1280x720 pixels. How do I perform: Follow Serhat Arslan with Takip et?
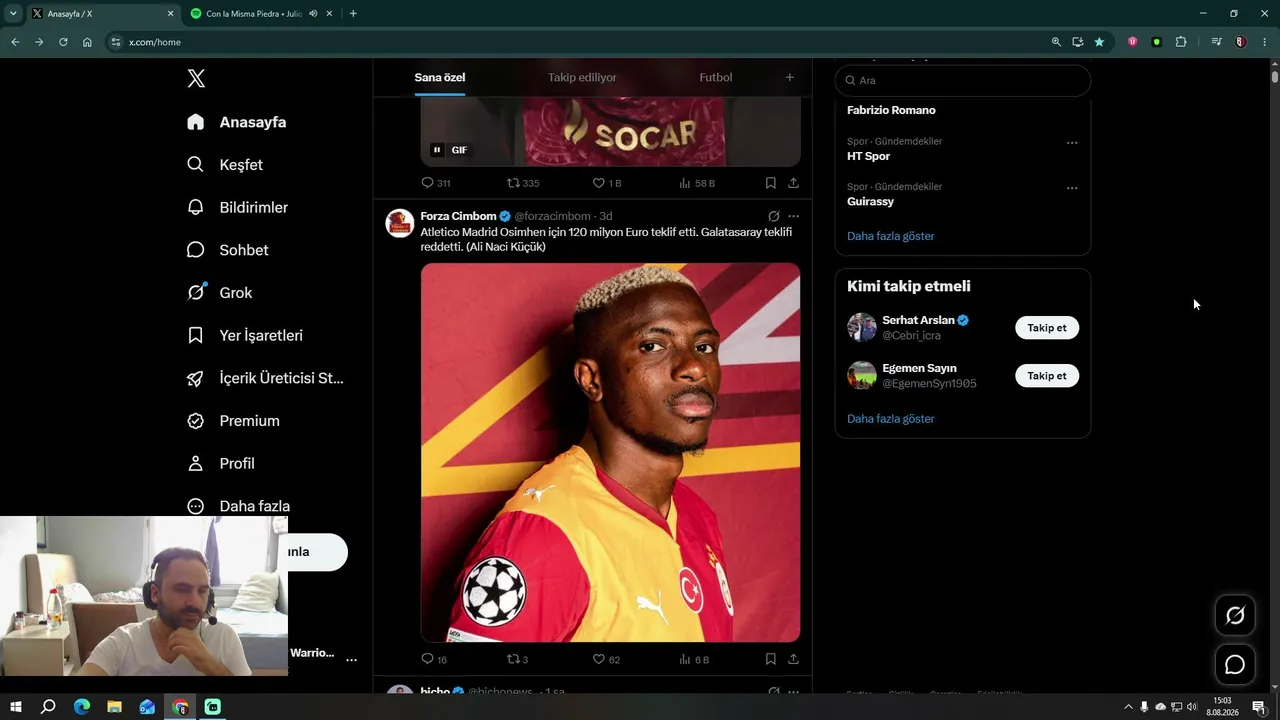(1047, 328)
